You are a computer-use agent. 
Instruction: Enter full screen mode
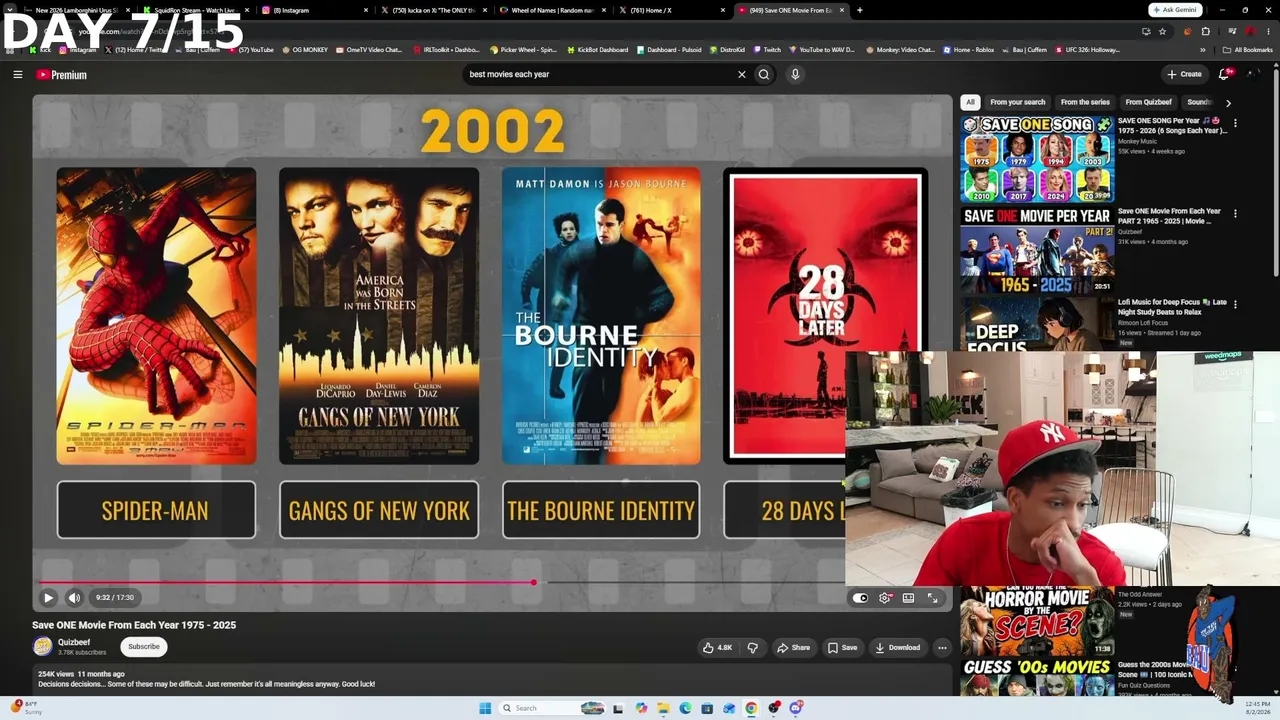tap(932, 598)
